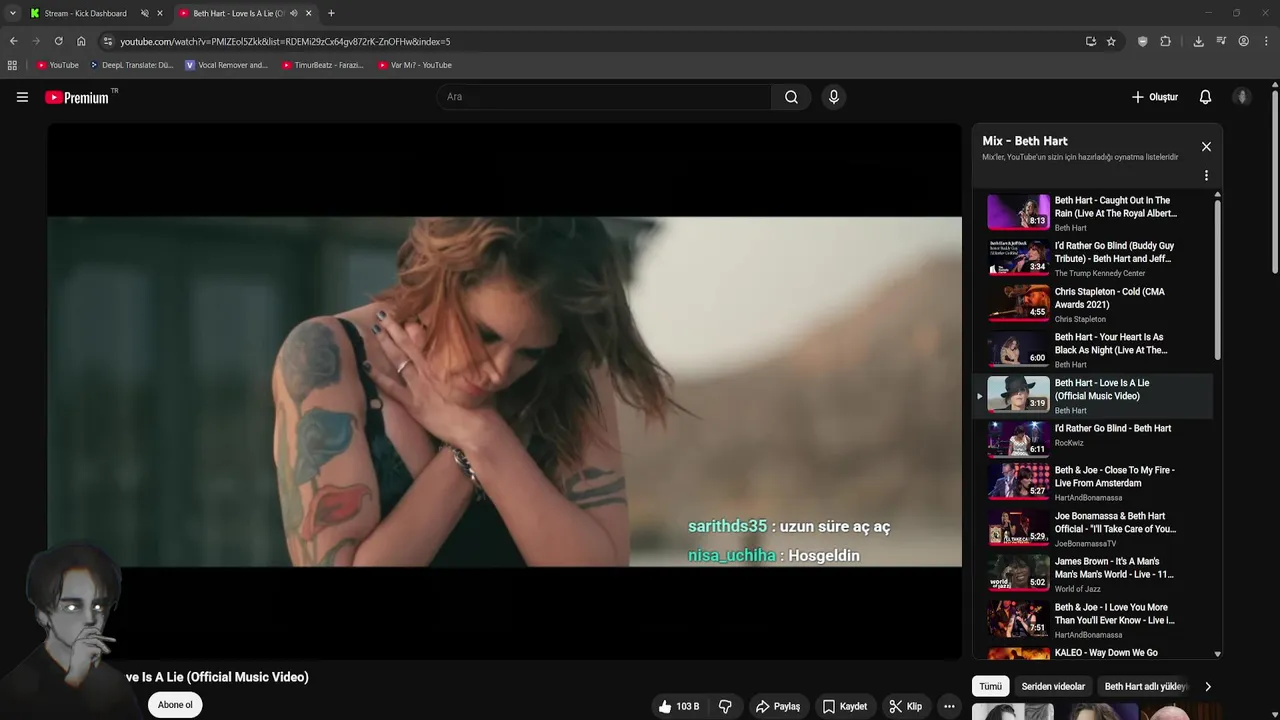Play Chris Stapleton - Cold playlist item
This screenshot has height=720, width=1280.
pos(1093,304)
